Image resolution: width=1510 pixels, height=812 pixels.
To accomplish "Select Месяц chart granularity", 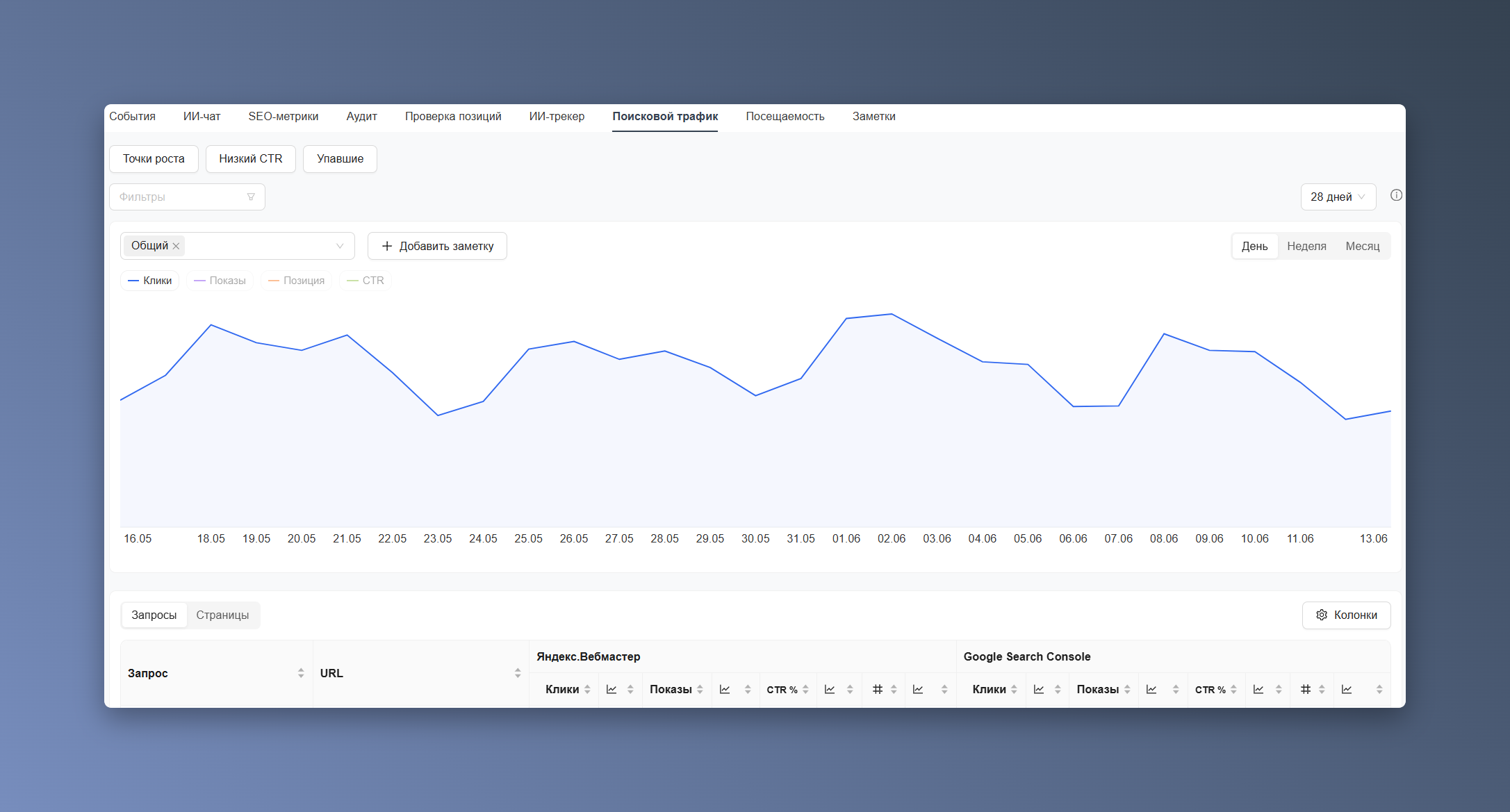I will [1362, 246].
